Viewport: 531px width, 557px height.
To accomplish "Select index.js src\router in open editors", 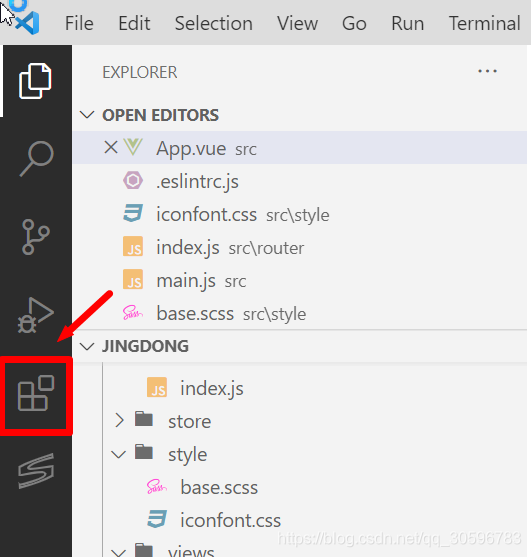I will pyautogui.click(x=299, y=247).
